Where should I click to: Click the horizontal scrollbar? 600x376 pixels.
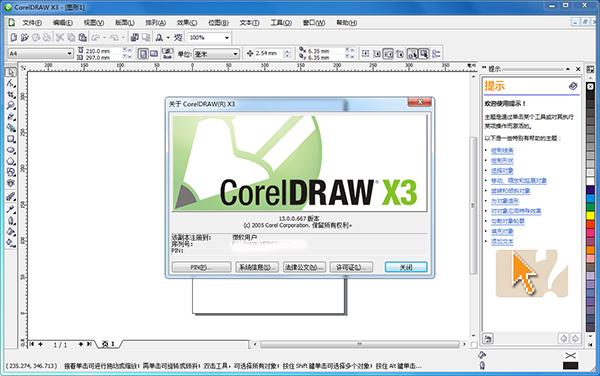(360, 344)
